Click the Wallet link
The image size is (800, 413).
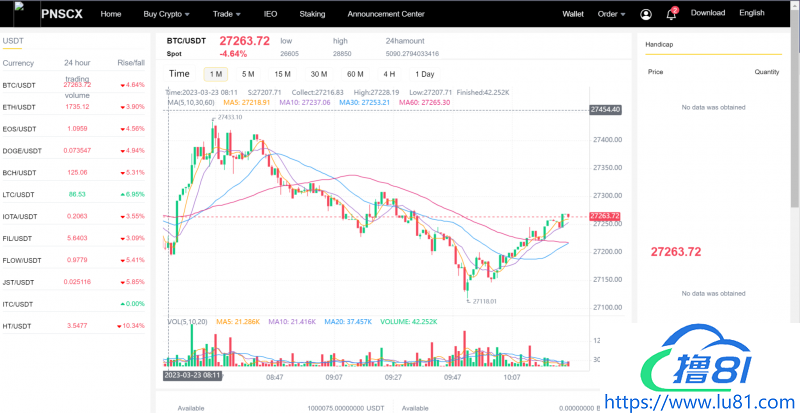coord(573,14)
